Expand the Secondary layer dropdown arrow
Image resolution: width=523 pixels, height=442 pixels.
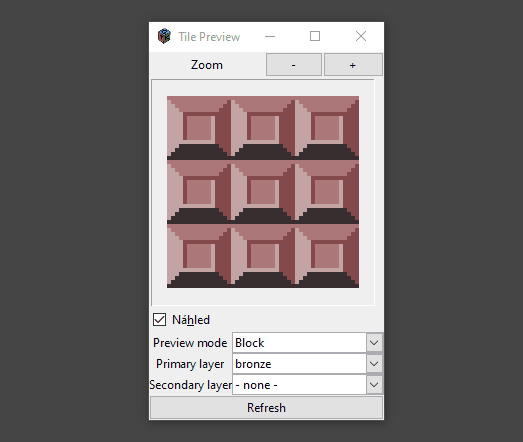tap(374, 385)
